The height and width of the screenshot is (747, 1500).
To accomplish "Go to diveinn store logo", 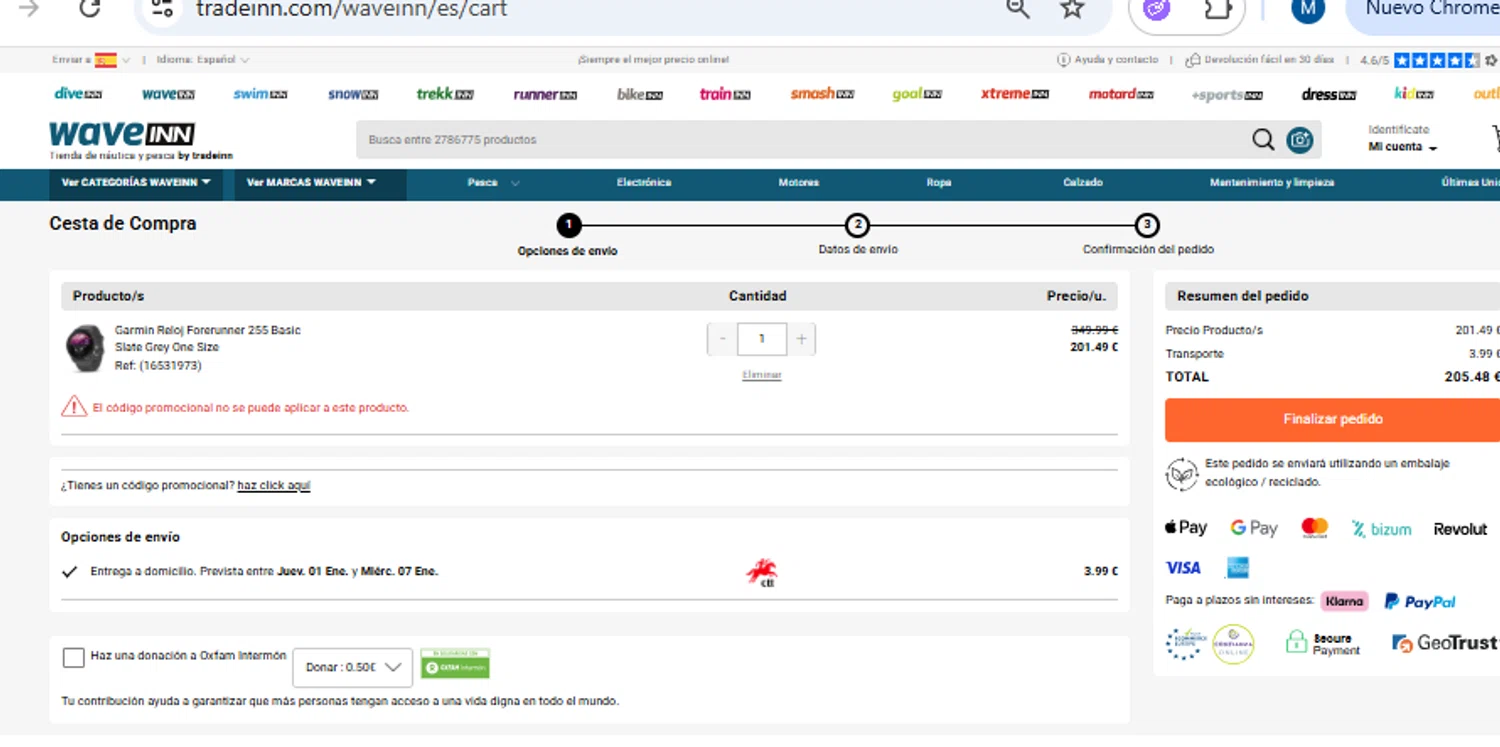I will tap(78, 94).
